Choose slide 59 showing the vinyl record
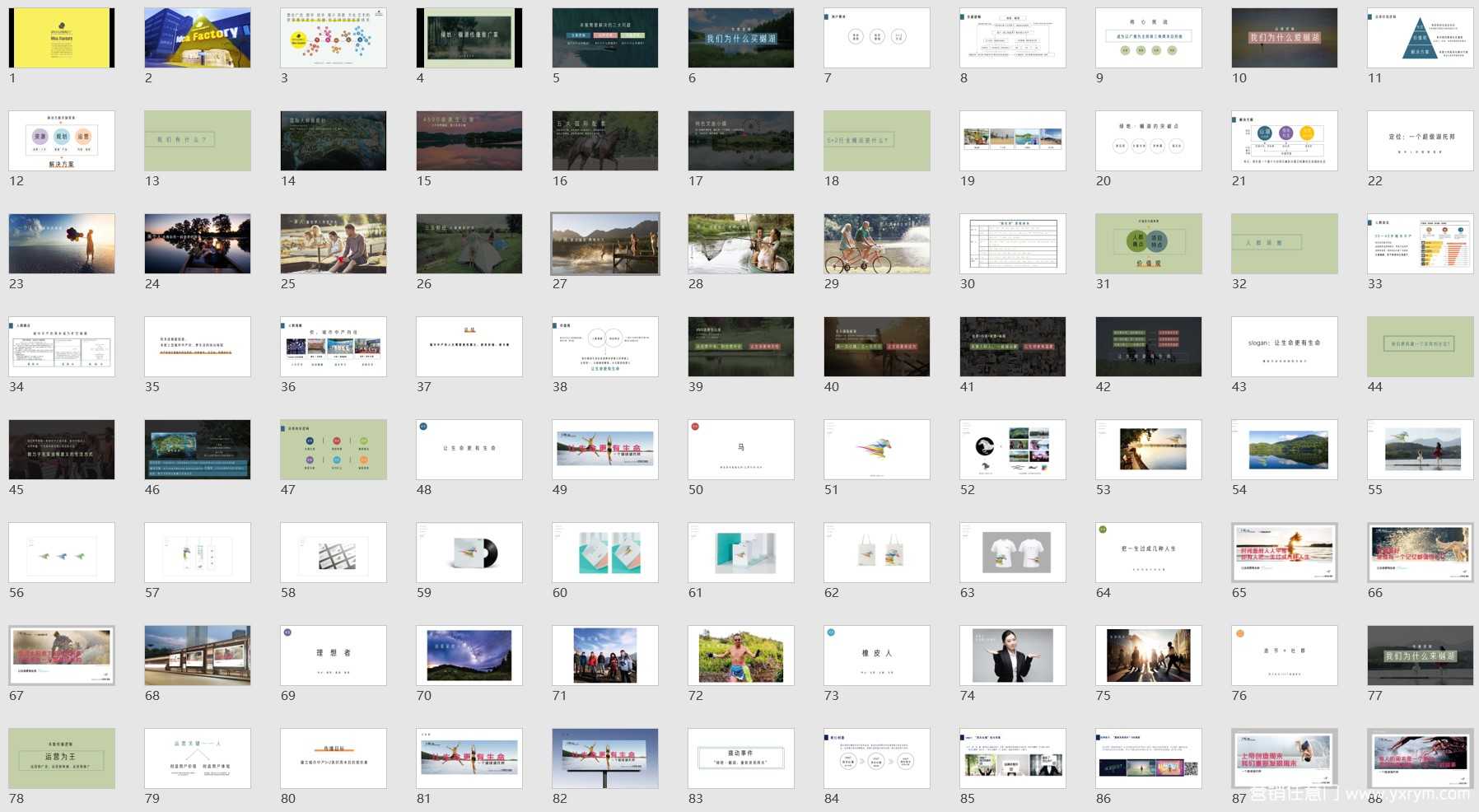Image resolution: width=1479 pixels, height=812 pixels. coord(469,553)
